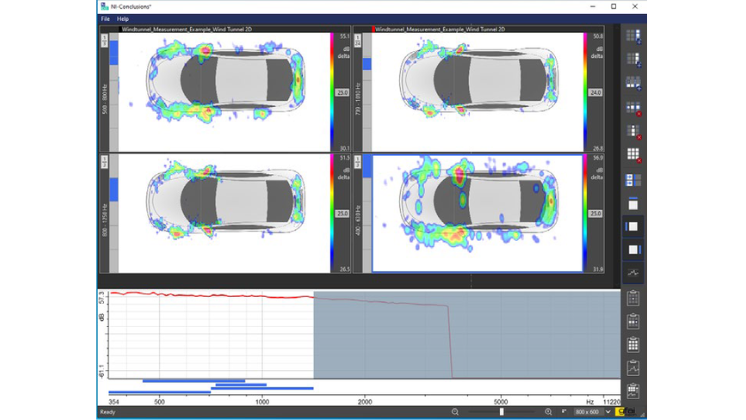Screen dimensions: 746x420
Task: Click the zoom in magnifier icon
Action: [x=548, y=412]
